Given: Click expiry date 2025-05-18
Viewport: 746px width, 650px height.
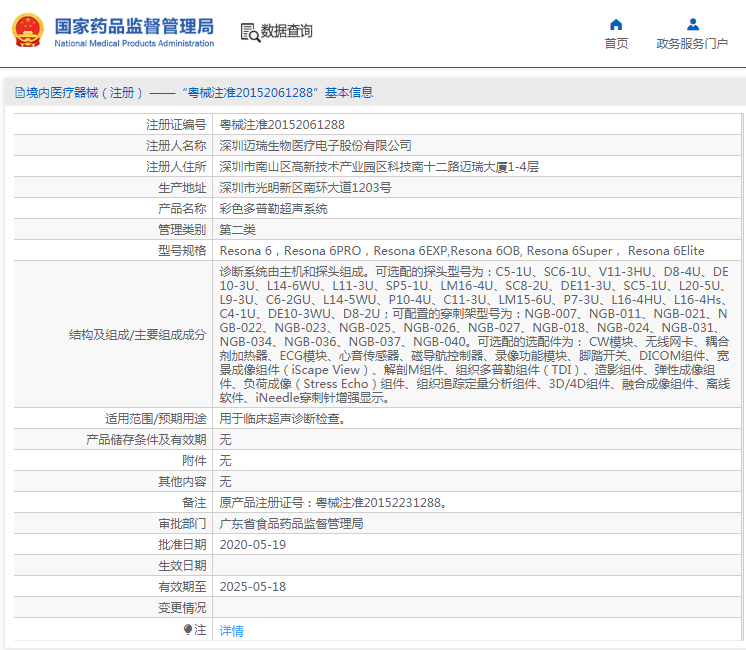Looking at the screenshot, I should 253,587.
